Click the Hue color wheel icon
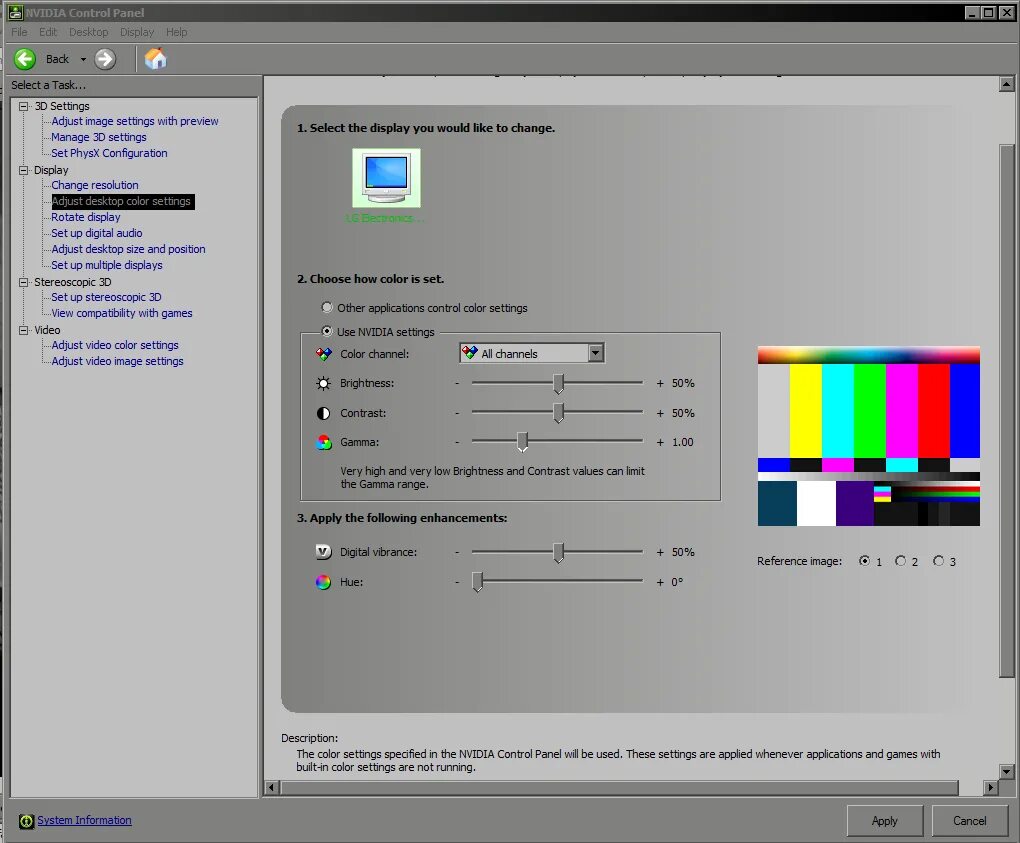 click(323, 582)
